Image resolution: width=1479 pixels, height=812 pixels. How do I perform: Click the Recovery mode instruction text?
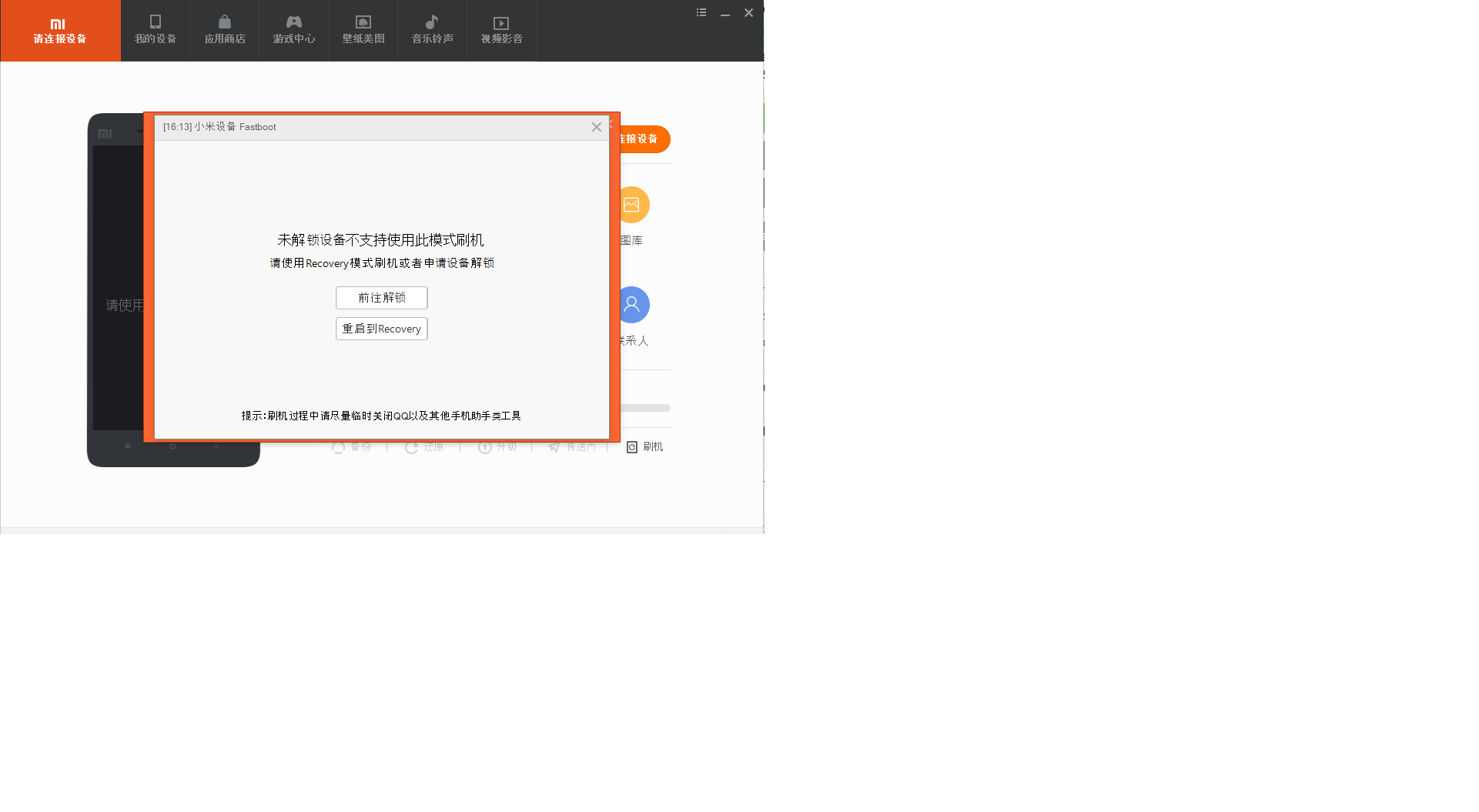(x=382, y=263)
